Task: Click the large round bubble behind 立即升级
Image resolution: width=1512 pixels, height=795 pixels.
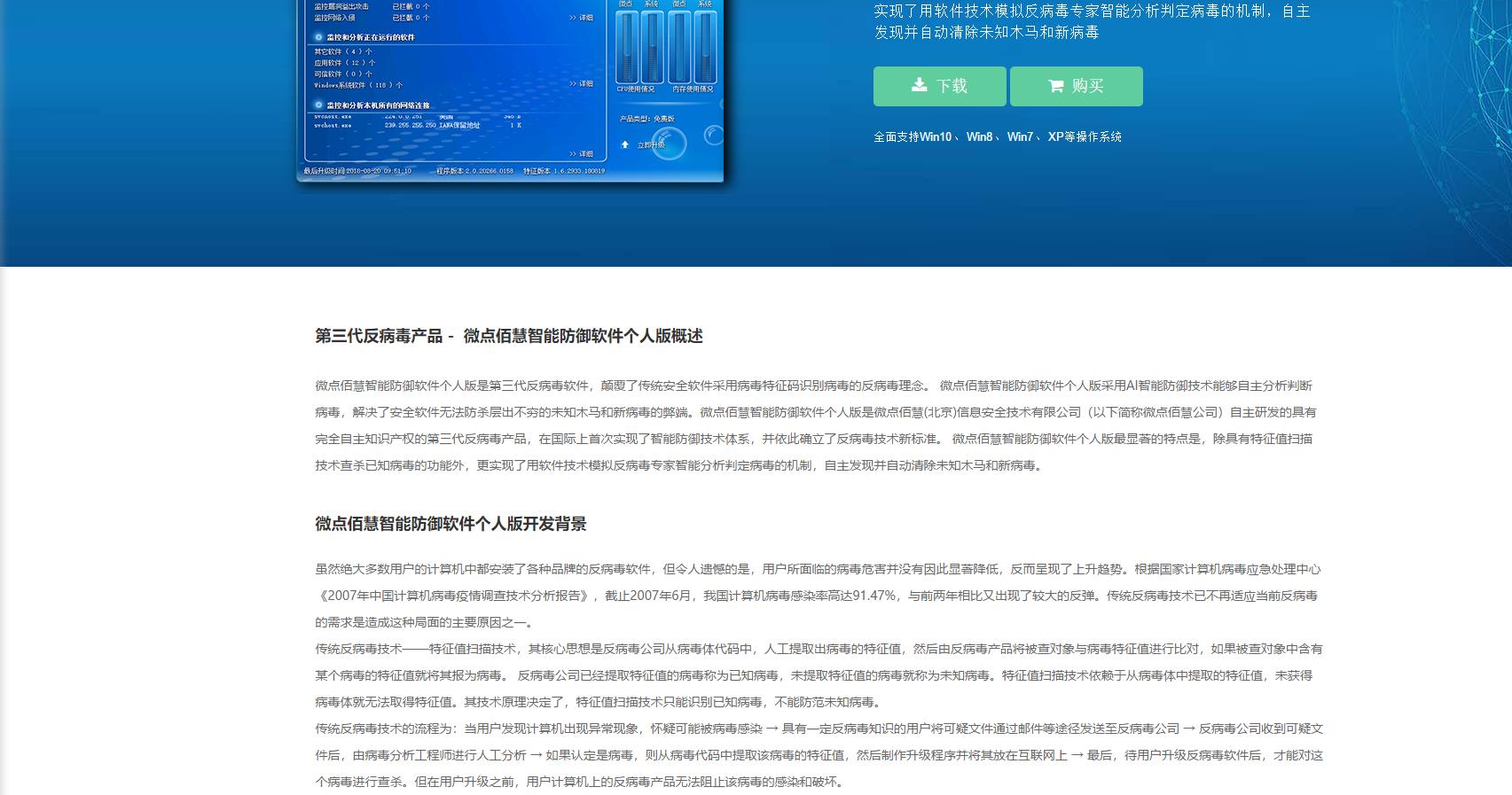Action: click(x=669, y=143)
